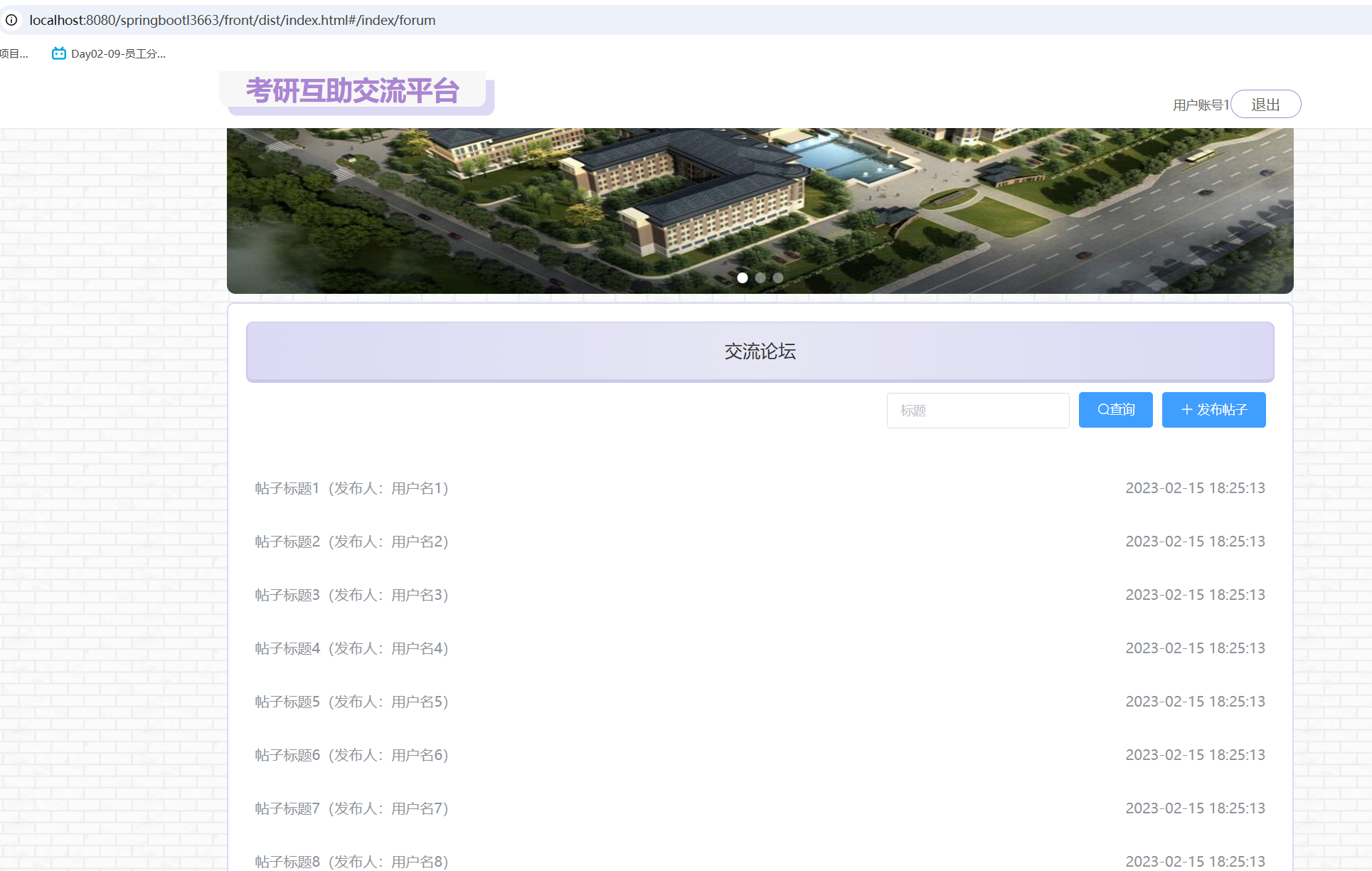
Task: Click the 发布帖子 publish post button
Action: 1213,410
